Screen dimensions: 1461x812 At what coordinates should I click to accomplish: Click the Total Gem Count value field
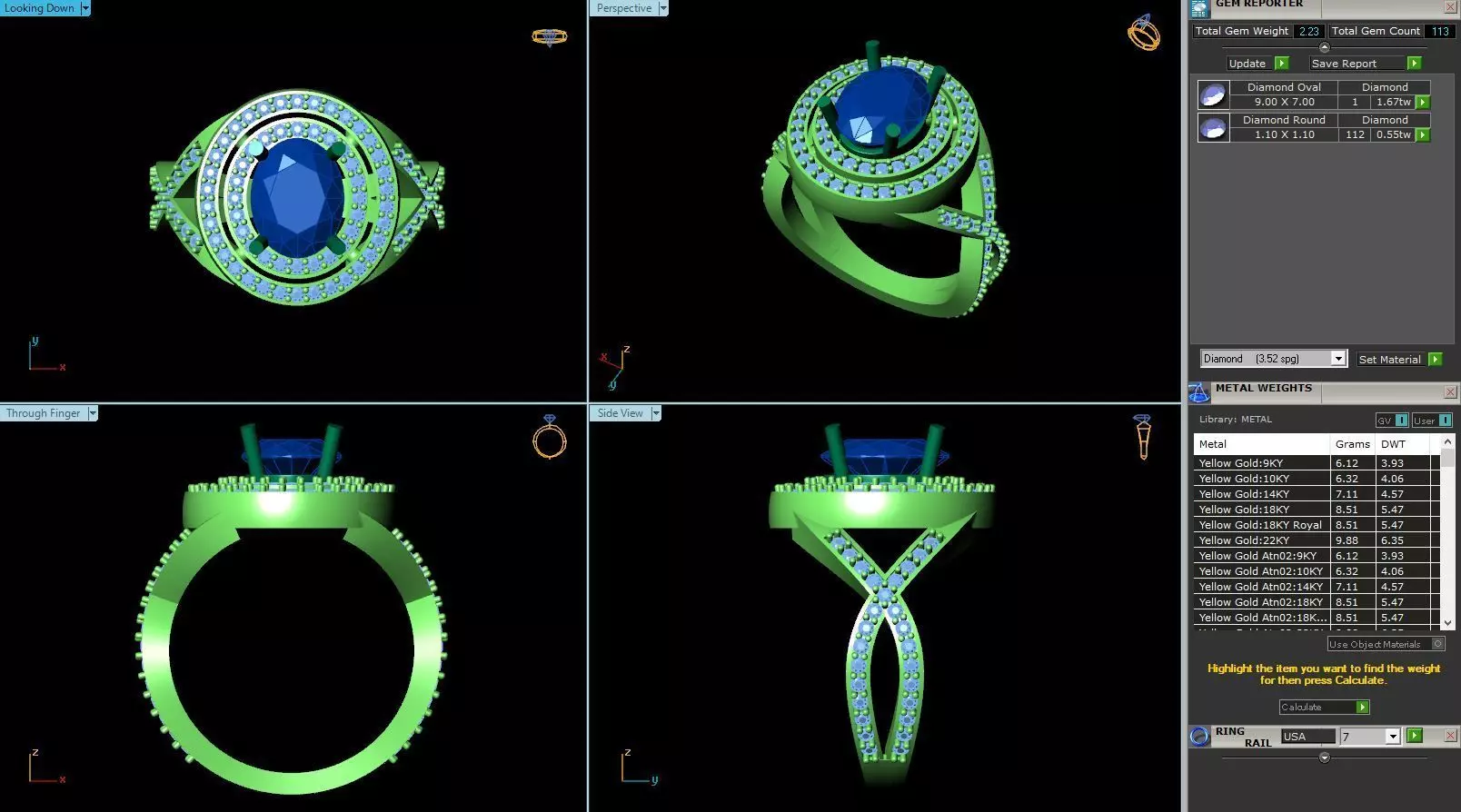(1440, 31)
